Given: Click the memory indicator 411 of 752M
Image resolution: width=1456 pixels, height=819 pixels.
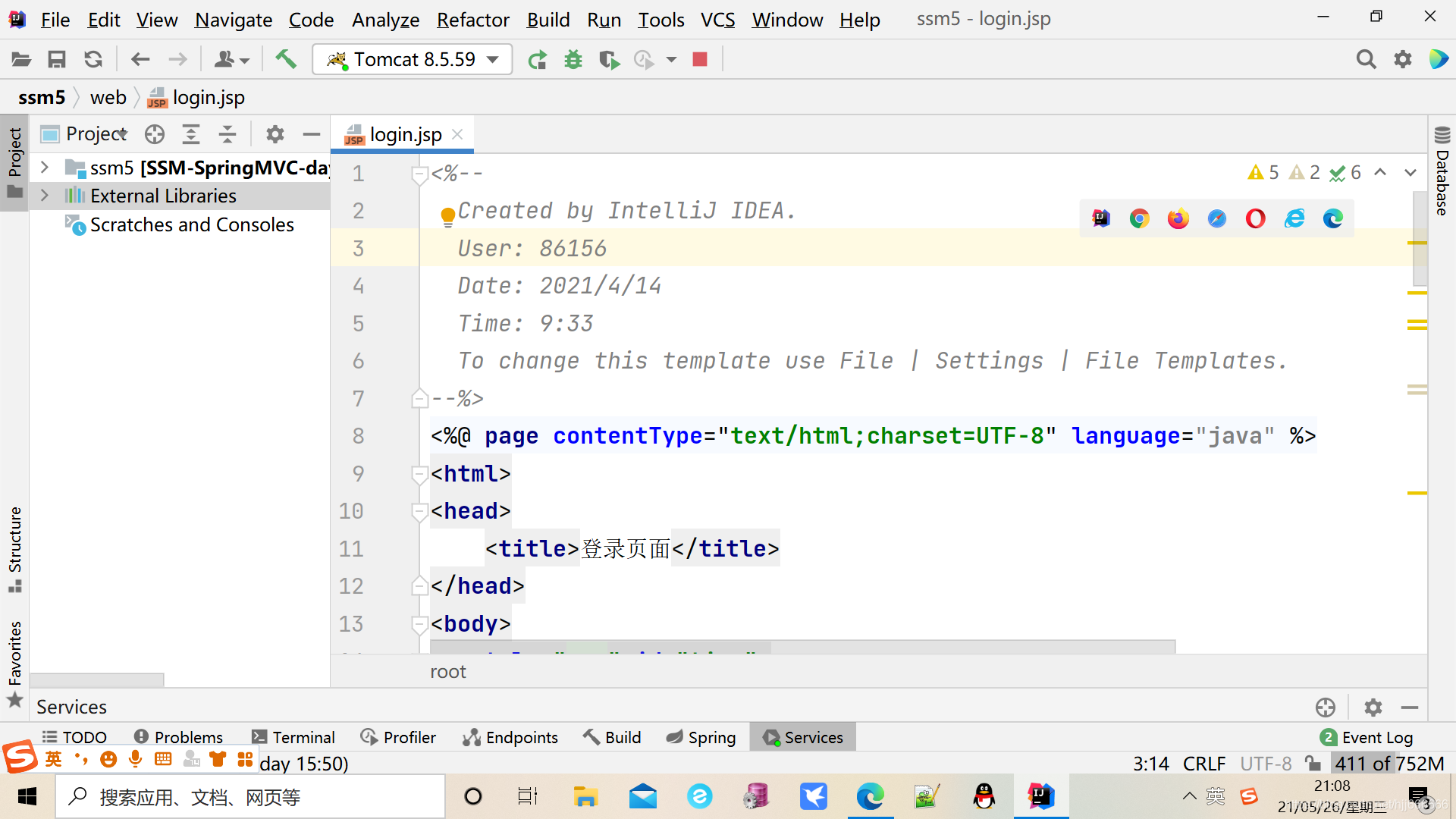Looking at the screenshot, I should (1389, 763).
